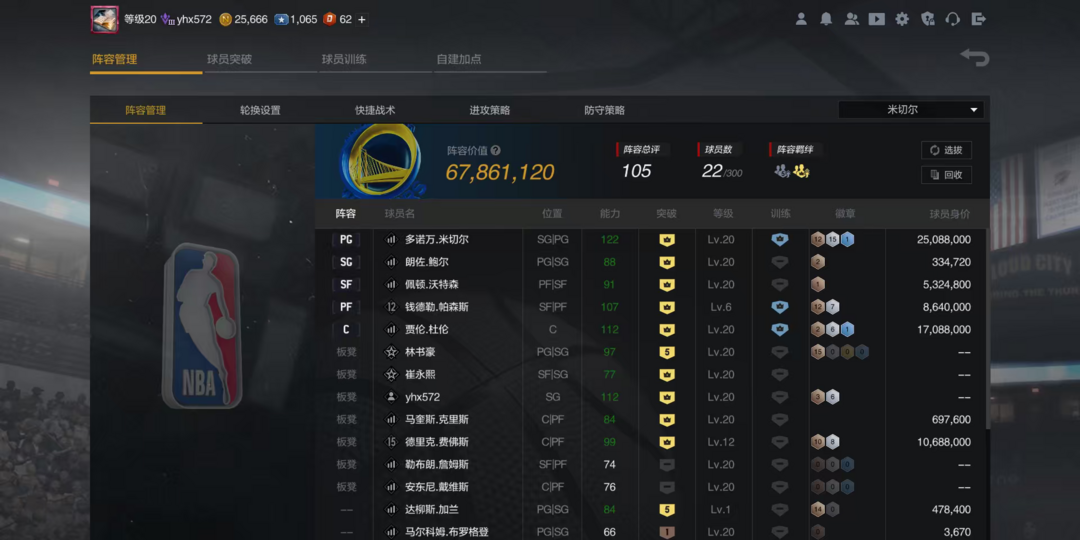The image size is (1080, 540).
Task: Click the player avatar in top left
Action: [x=105, y=19]
